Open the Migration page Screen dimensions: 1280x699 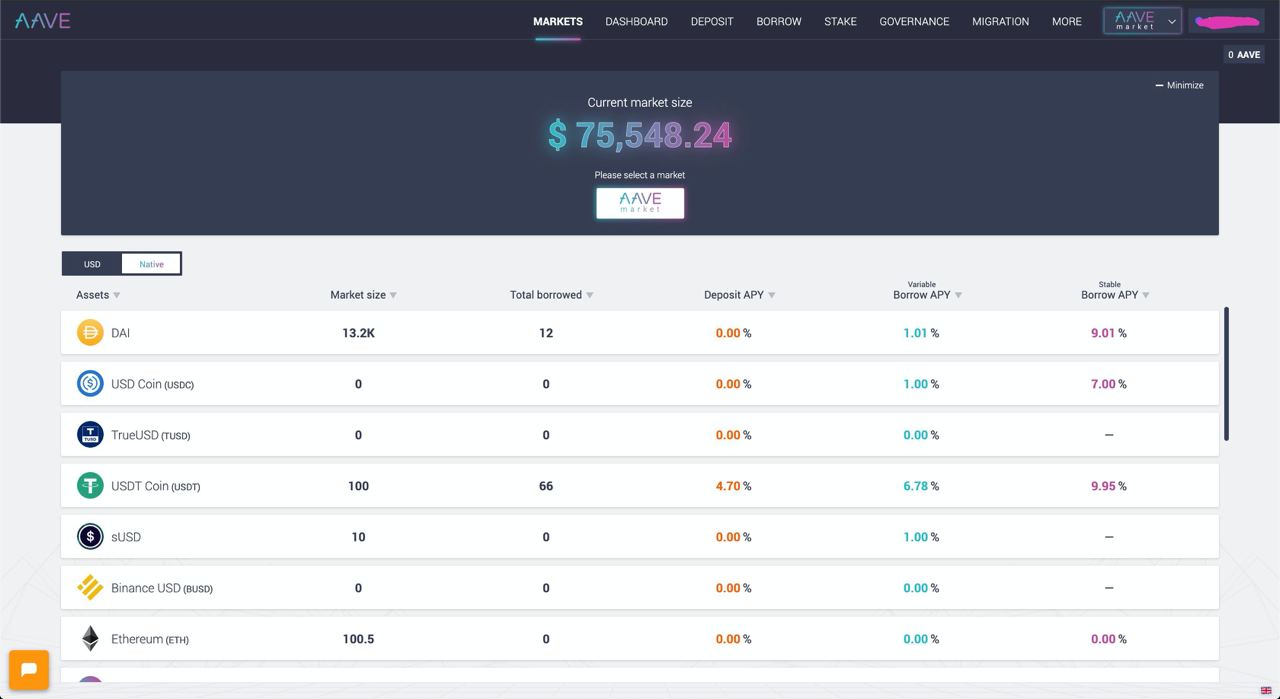(1000, 21)
